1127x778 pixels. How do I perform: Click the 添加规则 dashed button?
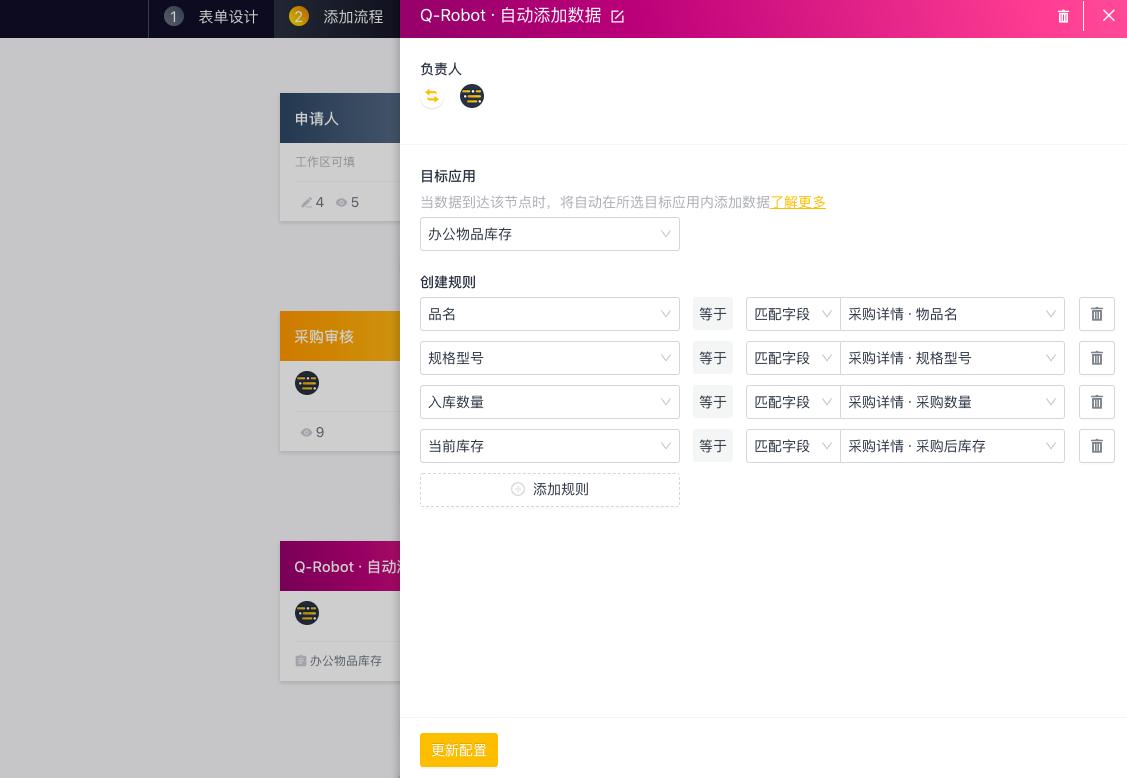550,490
